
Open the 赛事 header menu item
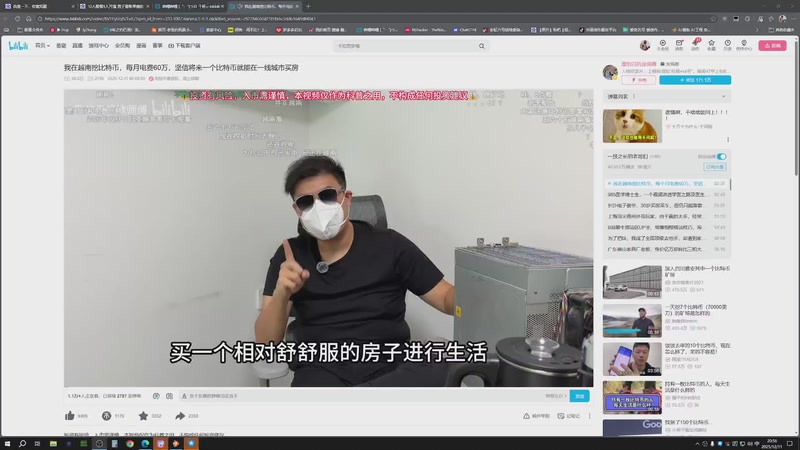(x=158, y=45)
